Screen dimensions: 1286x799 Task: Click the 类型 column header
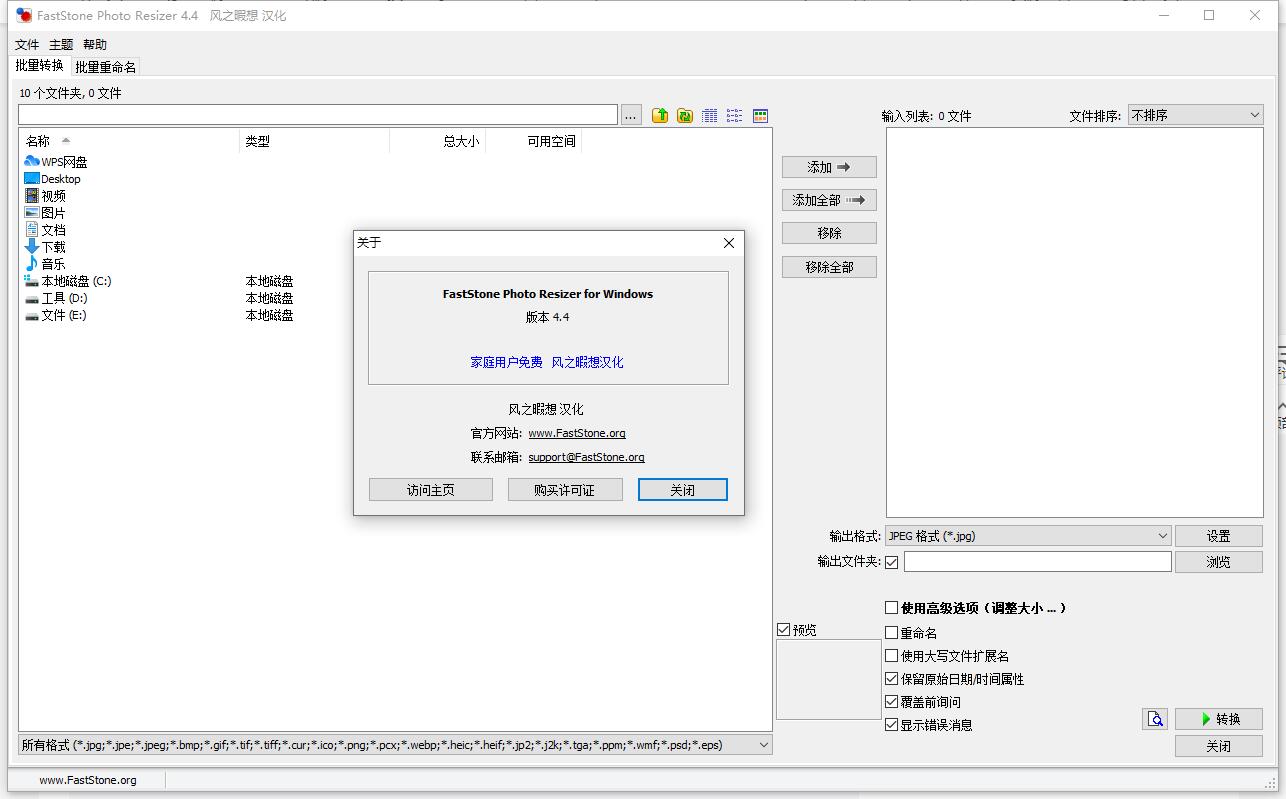pos(314,141)
